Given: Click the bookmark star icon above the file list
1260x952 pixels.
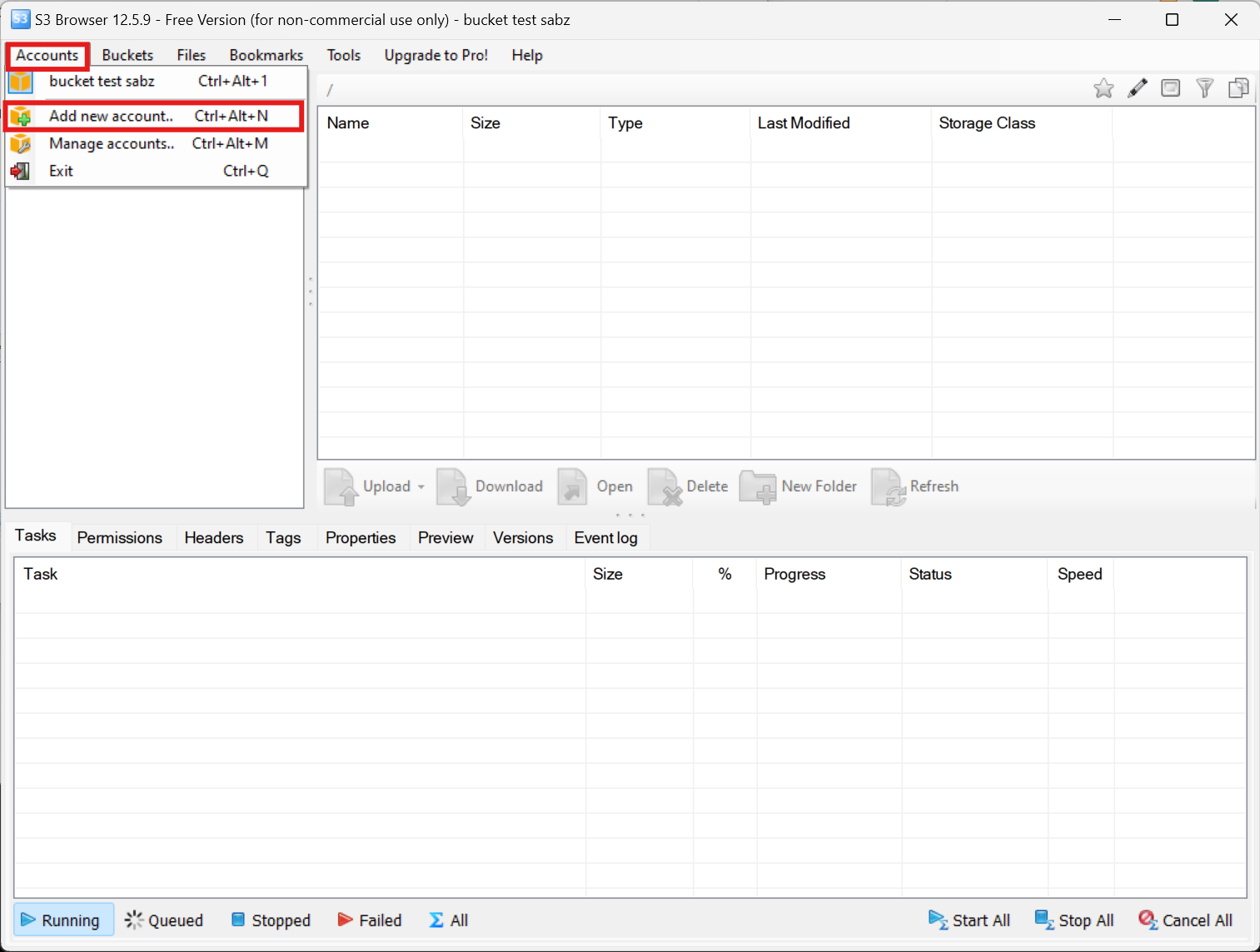Looking at the screenshot, I should click(1103, 88).
